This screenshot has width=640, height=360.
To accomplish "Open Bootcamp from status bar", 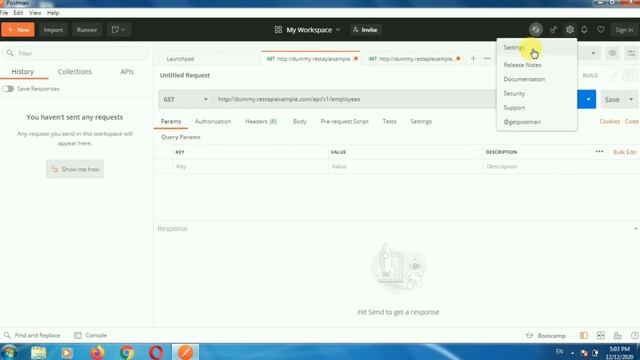I will point(546,336).
